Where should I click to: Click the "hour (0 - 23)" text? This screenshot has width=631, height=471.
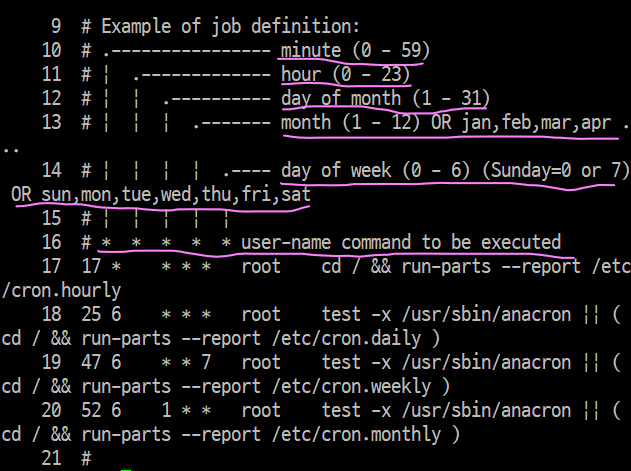[x=345, y=75]
